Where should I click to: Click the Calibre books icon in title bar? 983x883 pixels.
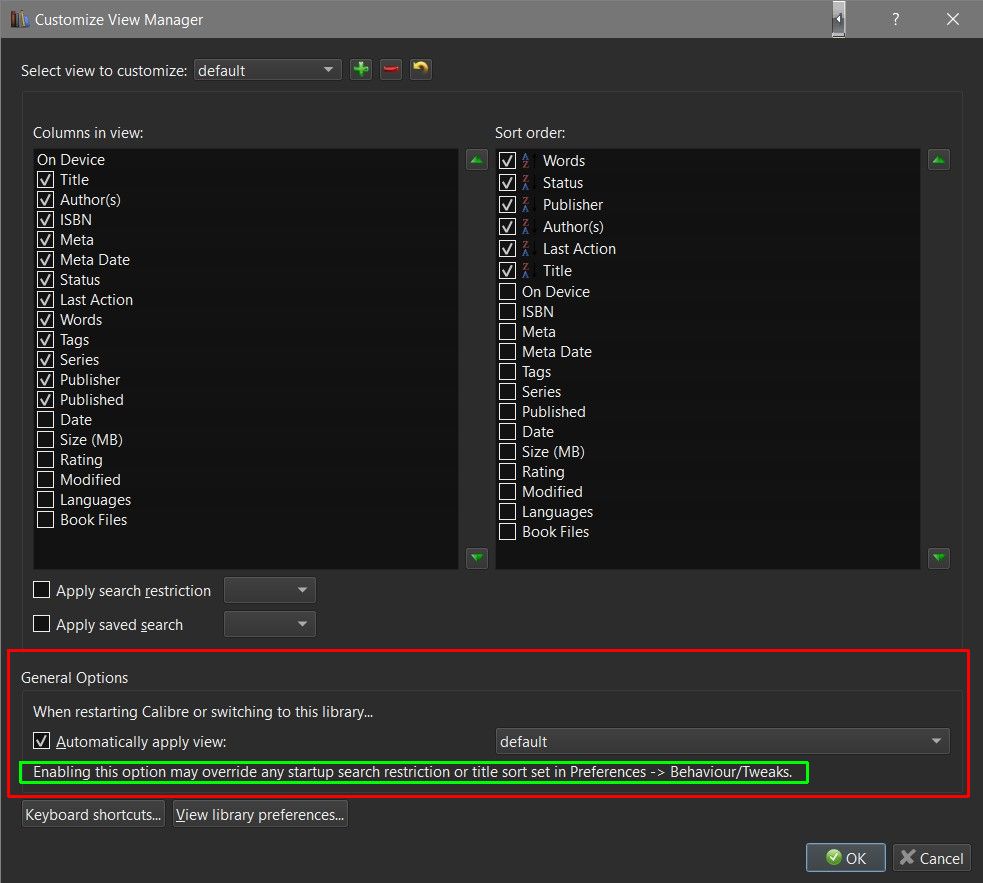pos(19,19)
